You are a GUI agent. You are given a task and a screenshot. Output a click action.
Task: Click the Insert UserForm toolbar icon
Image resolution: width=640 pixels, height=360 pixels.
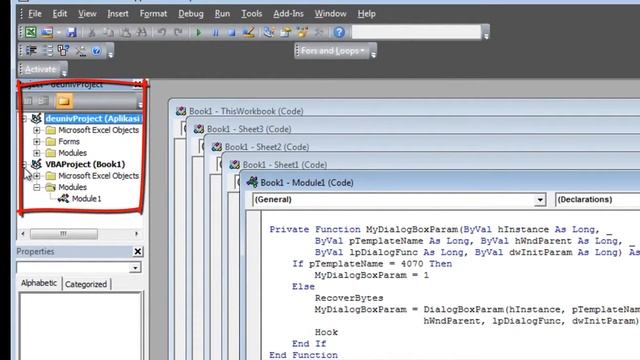point(47,32)
